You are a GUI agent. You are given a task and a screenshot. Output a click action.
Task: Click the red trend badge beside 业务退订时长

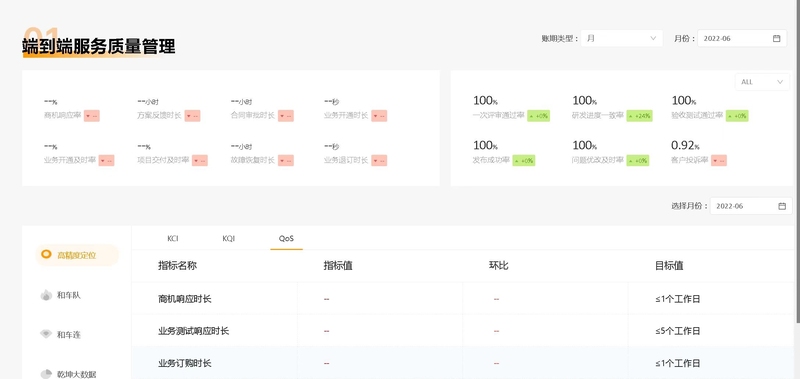coord(379,160)
